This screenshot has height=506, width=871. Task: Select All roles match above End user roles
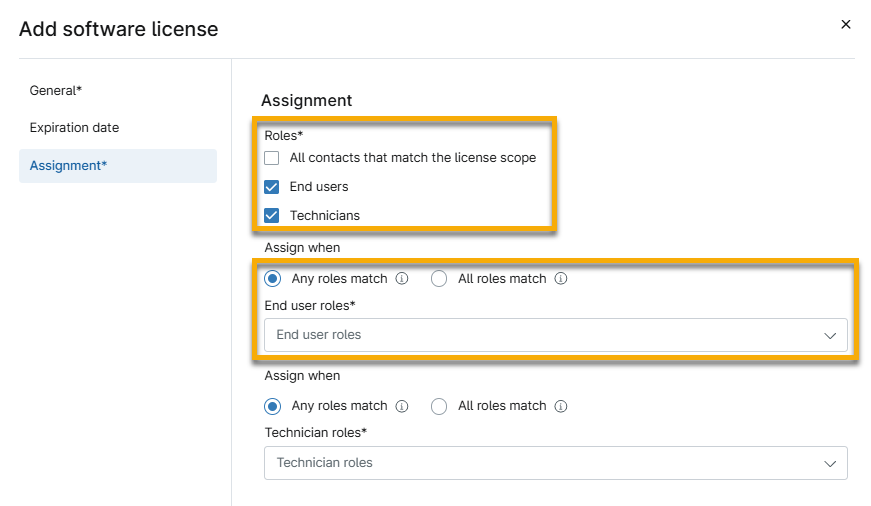[x=439, y=279]
